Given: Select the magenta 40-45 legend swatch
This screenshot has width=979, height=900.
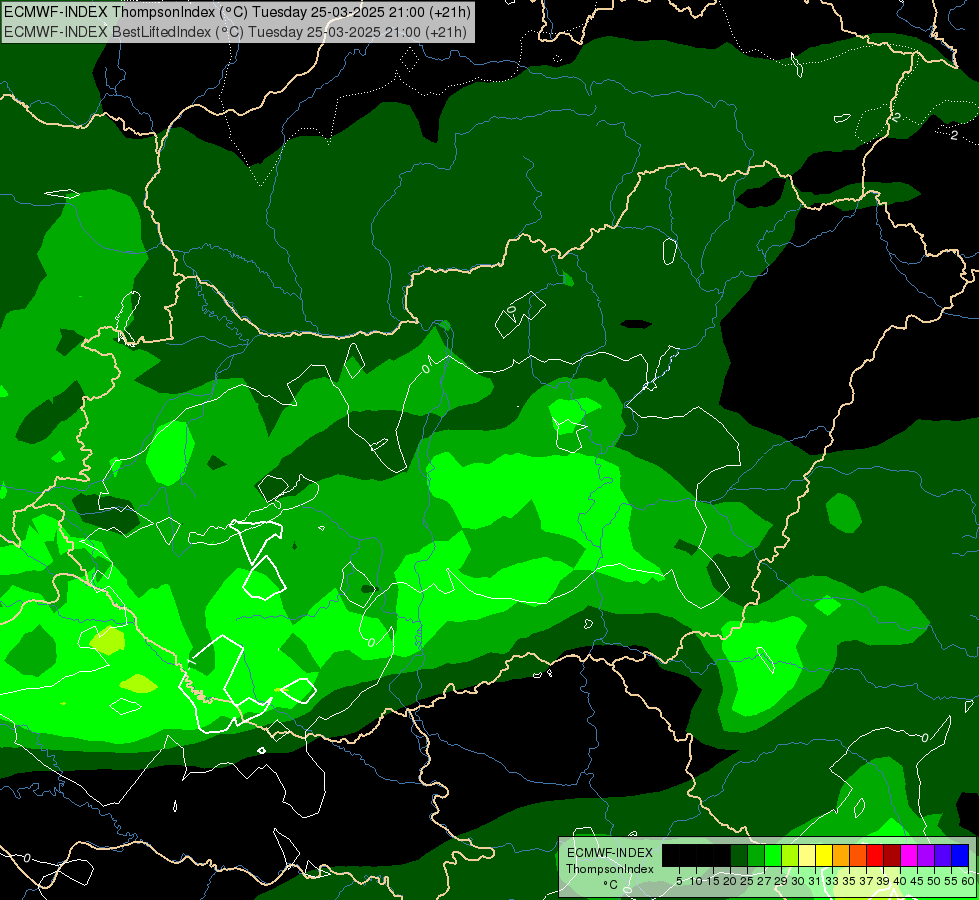Looking at the screenshot, I should pos(909,855).
